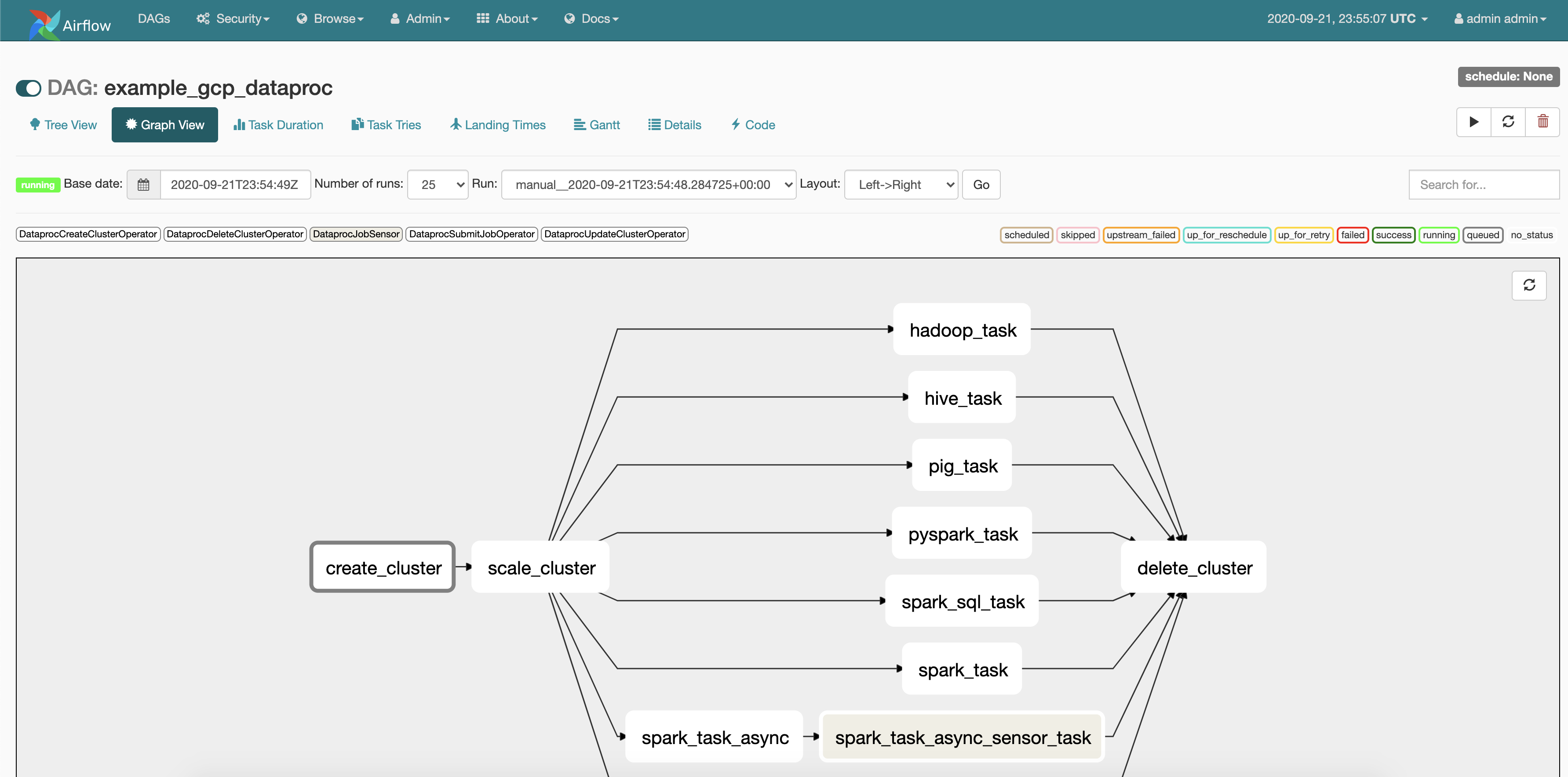1568x777 pixels.
Task: Open the Browse menu
Action: [330, 19]
